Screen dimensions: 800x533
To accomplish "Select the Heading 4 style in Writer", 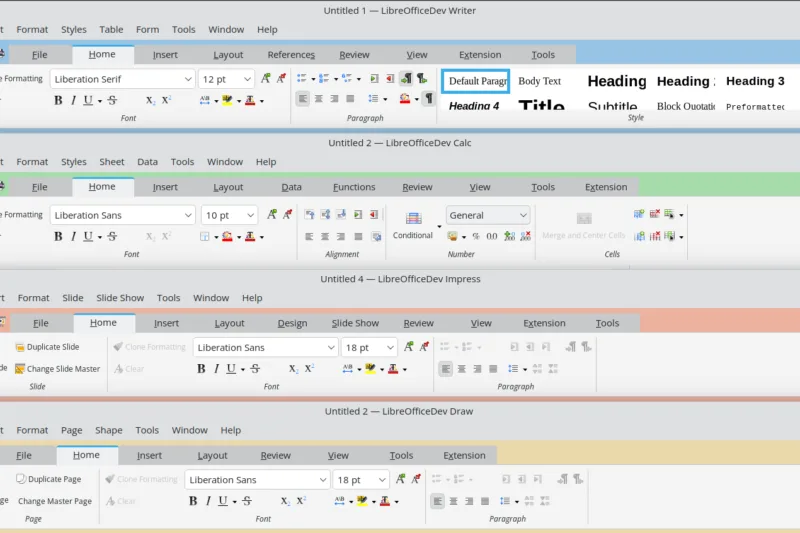I will [x=474, y=105].
